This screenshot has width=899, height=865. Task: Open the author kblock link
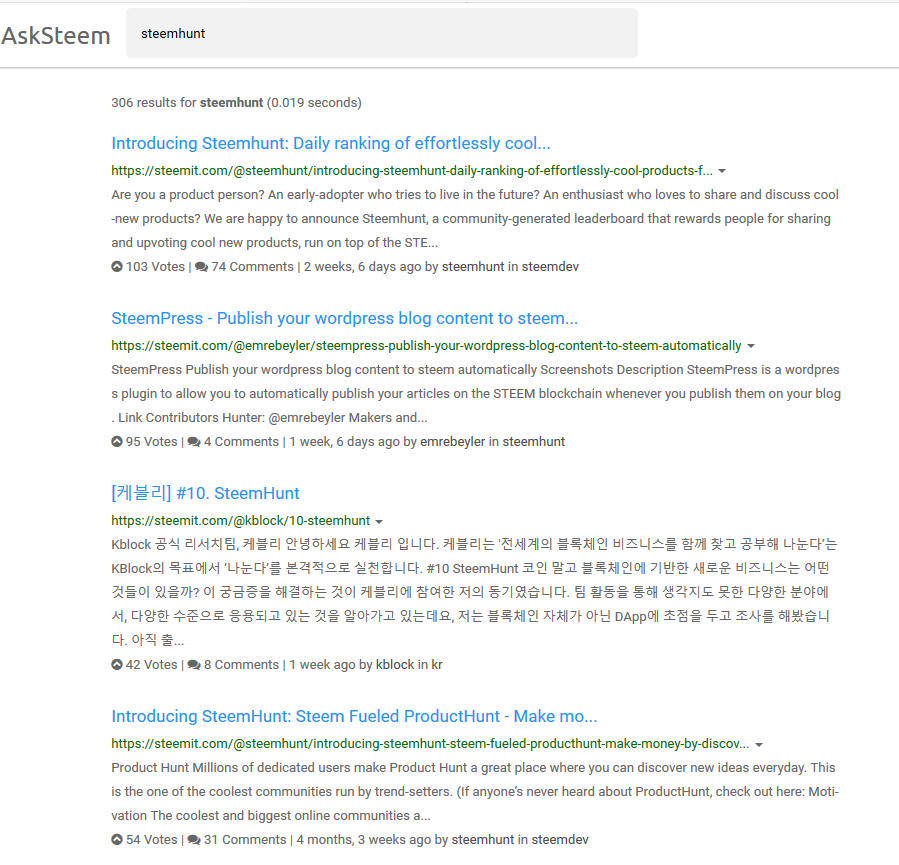tap(395, 664)
